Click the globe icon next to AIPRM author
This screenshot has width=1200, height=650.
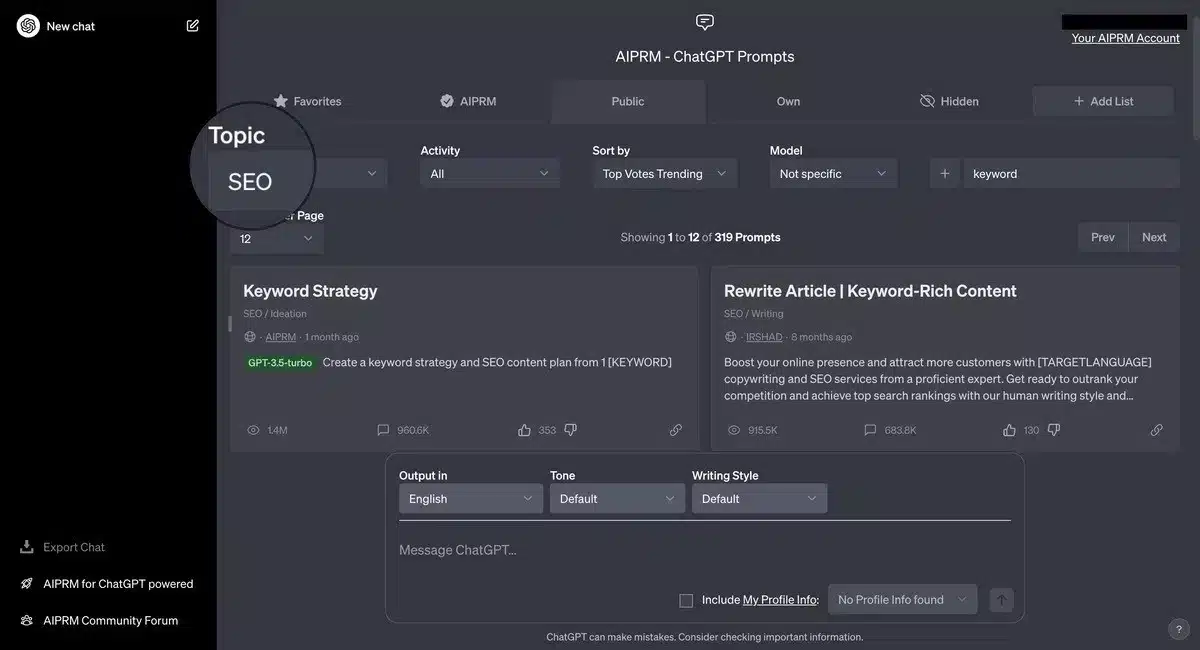click(x=250, y=337)
